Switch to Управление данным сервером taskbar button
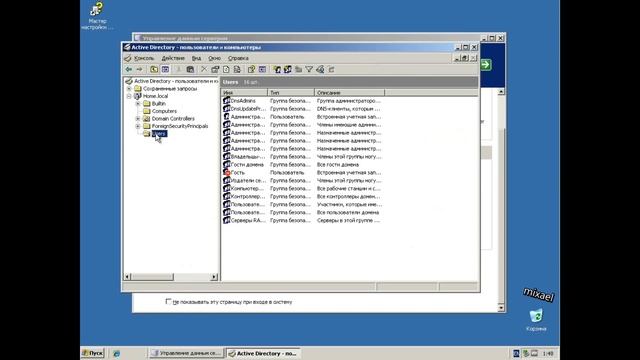This screenshot has height=360, width=640. point(186,353)
